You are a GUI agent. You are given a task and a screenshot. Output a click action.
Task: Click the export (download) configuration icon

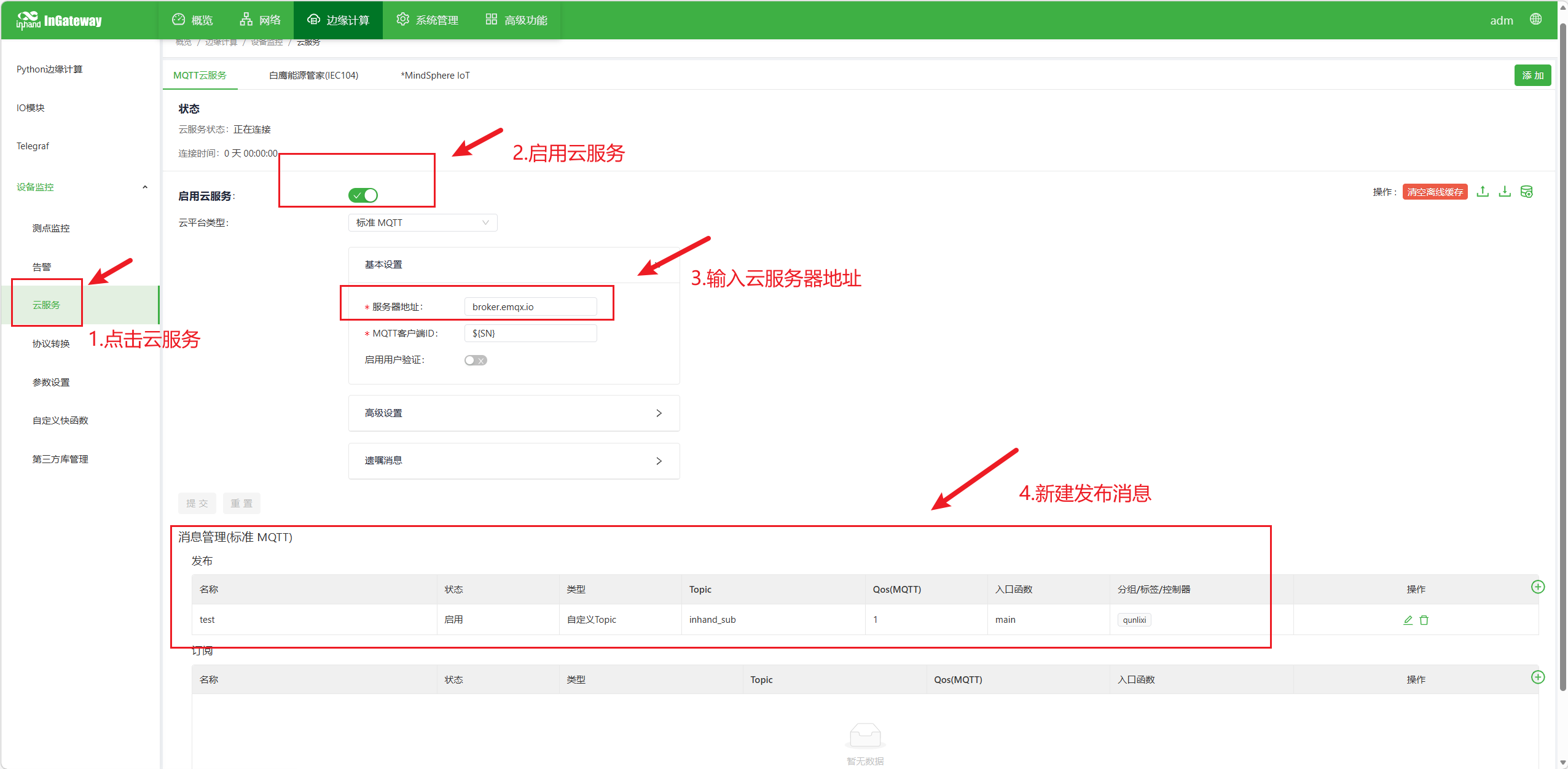click(x=1505, y=192)
